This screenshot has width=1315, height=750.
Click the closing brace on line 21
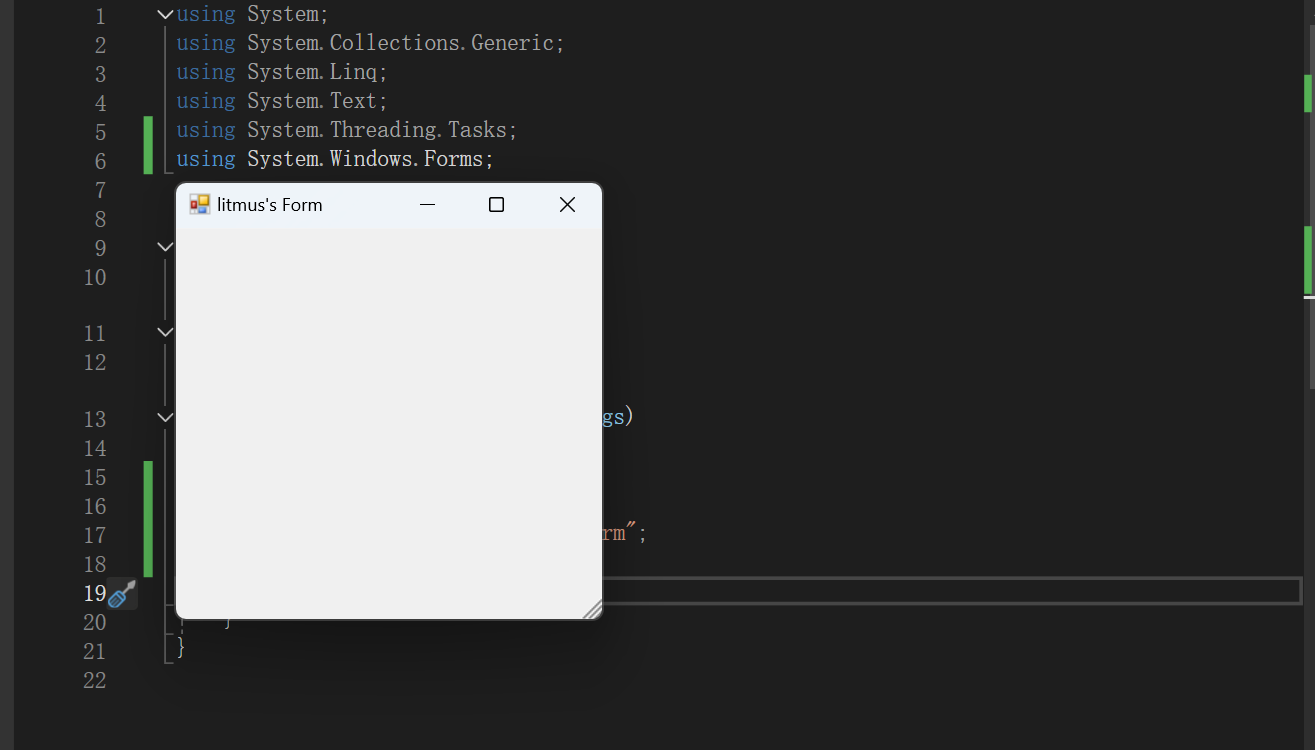pyautogui.click(x=181, y=648)
